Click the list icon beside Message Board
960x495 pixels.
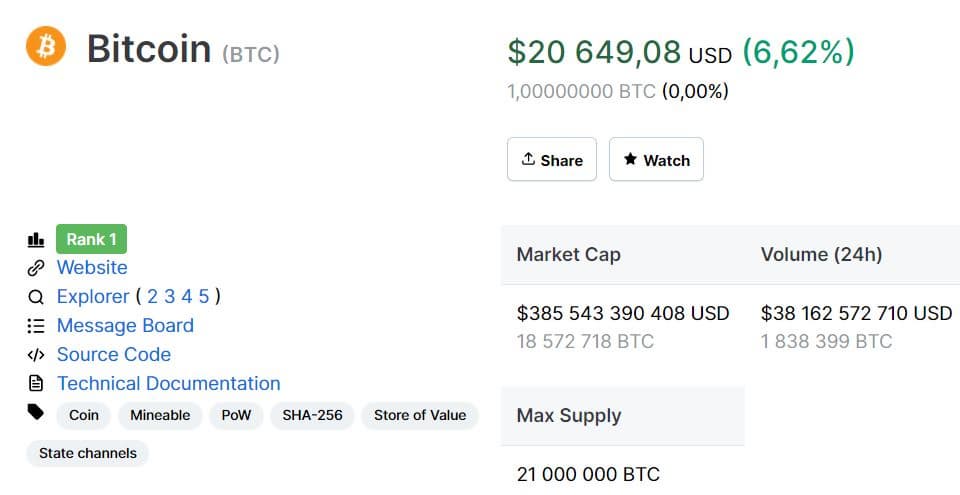coord(36,326)
